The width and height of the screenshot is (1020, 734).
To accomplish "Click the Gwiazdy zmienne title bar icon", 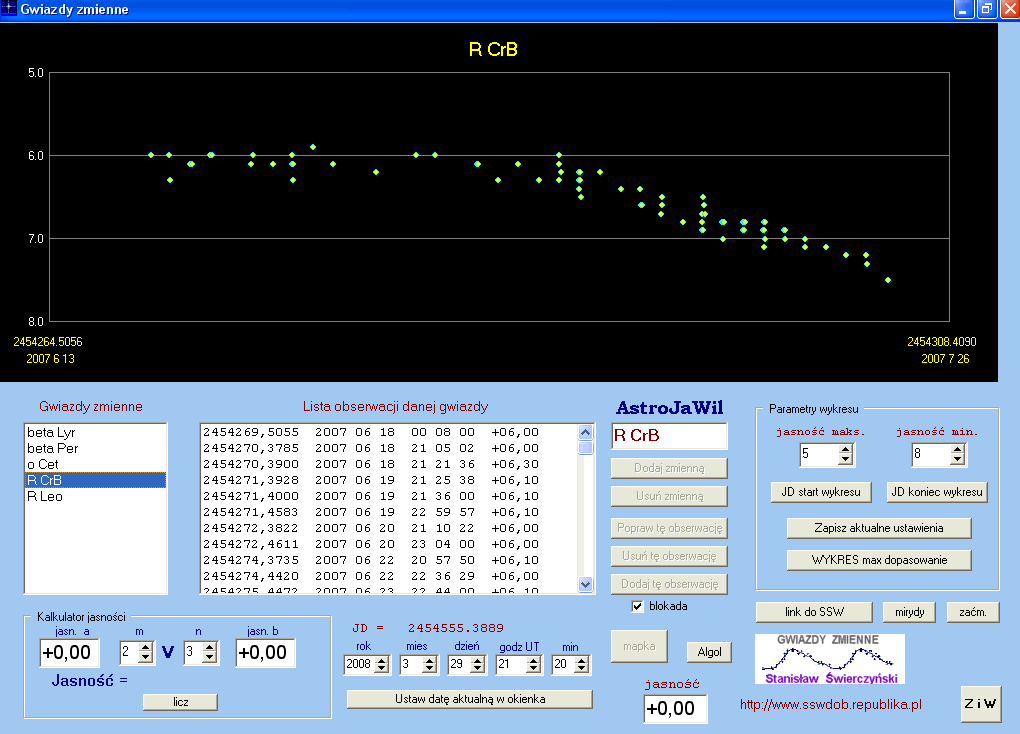I will (8, 9).
